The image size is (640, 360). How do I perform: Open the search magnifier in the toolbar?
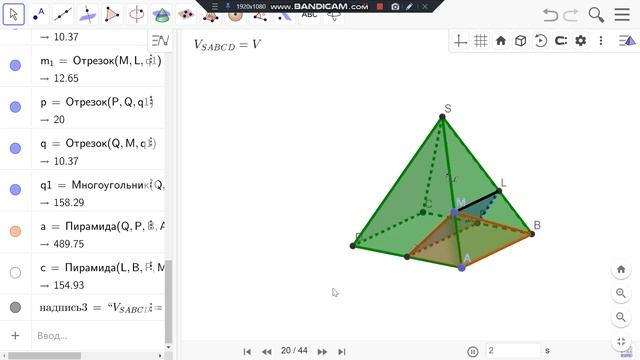pos(596,15)
